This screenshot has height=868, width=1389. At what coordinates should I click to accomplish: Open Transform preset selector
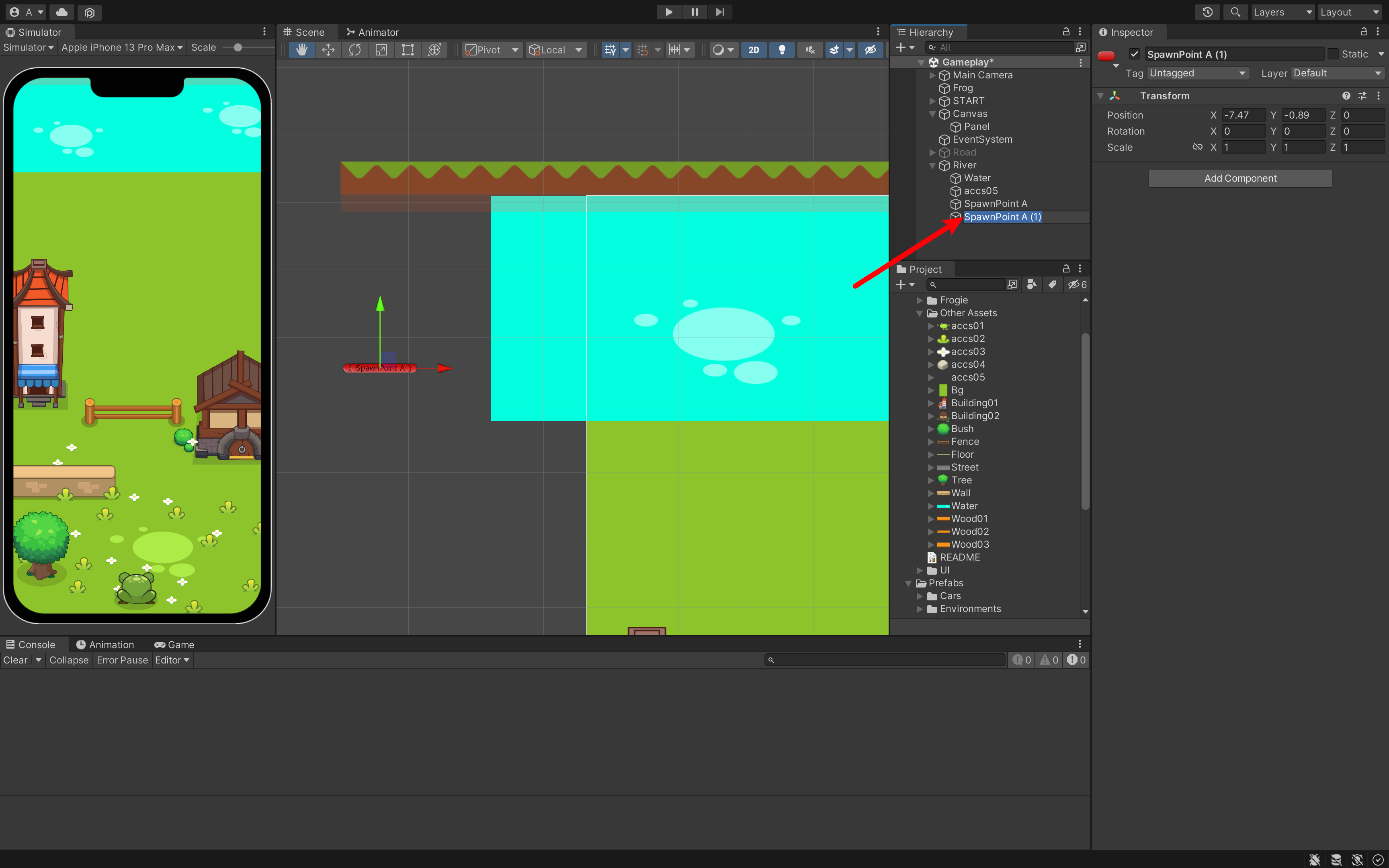pos(1362,96)
